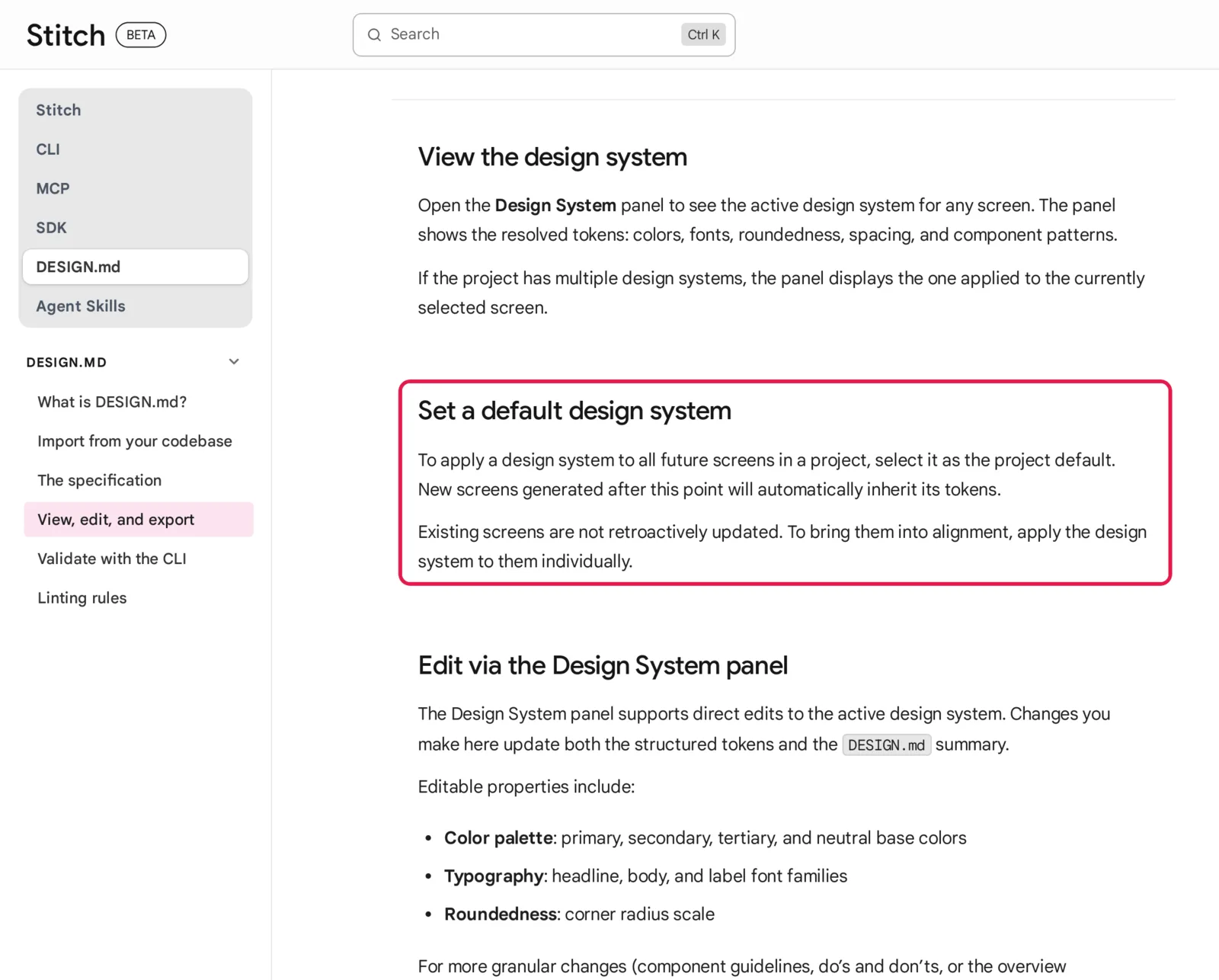Screen dimensions: 1219x980
Task: Select 'View, edit, and export' page
Action: point(139,520)
